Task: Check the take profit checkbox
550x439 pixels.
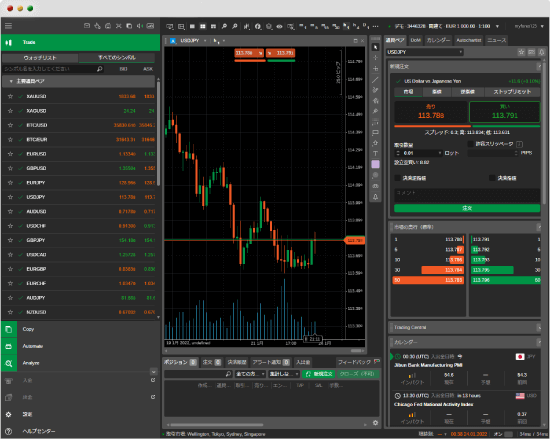Action: click(492, 178)
